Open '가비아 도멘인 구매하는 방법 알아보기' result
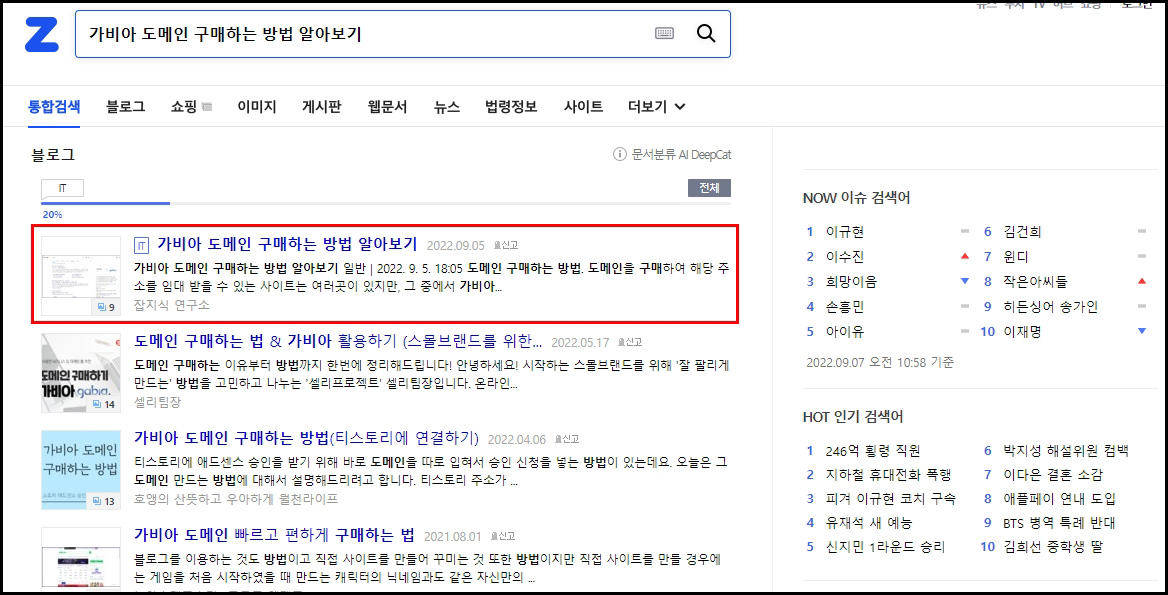The width and height of the screenshot is (1168, 595). (x=287, y=244)
